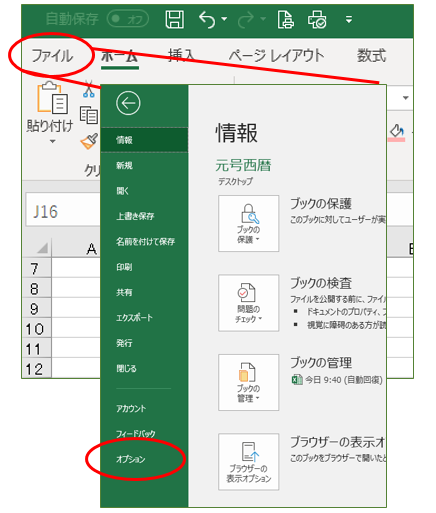Select row 12 header

pyautogui.click(x=37, y=368)
